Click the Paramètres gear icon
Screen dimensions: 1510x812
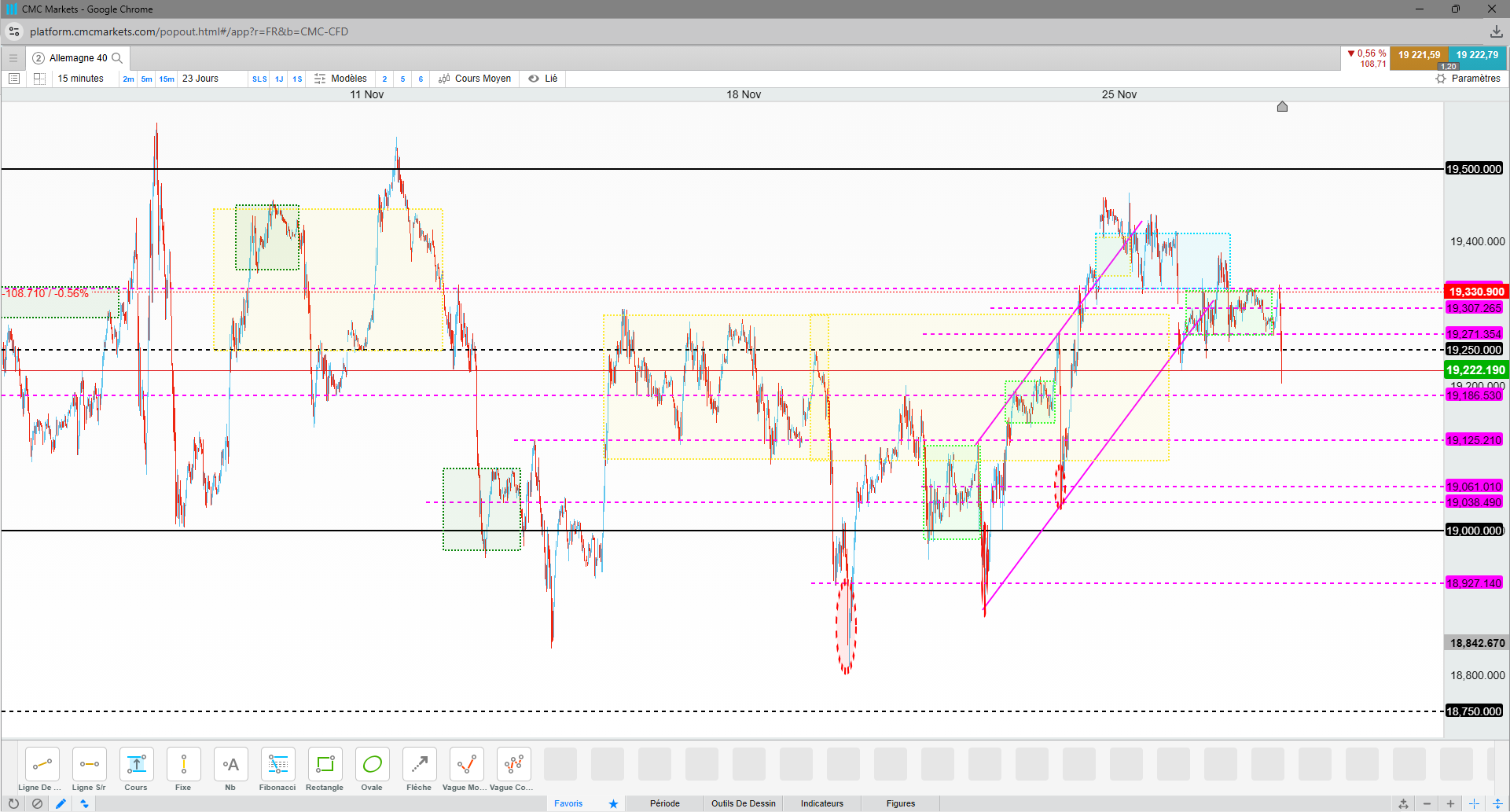click(1441, 79)
